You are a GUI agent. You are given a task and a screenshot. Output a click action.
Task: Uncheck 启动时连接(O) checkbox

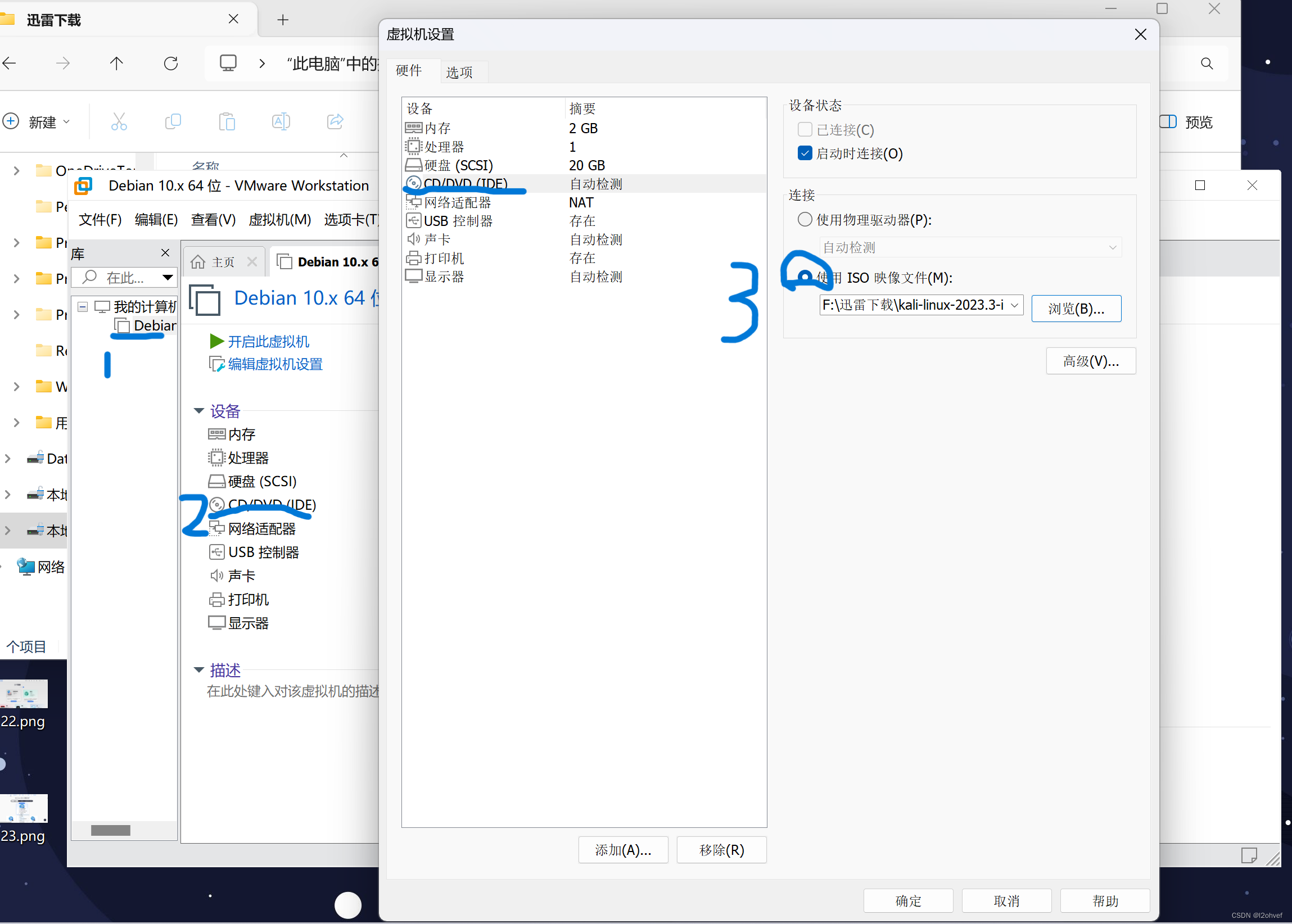click(x=804, y=152)
